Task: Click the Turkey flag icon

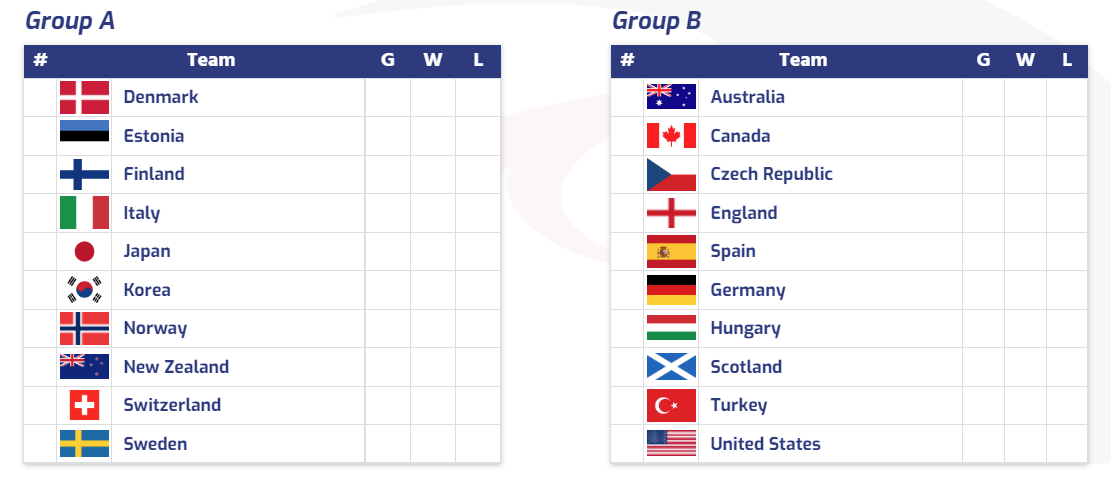Action: pyautogui.click(x=671, y=405)
